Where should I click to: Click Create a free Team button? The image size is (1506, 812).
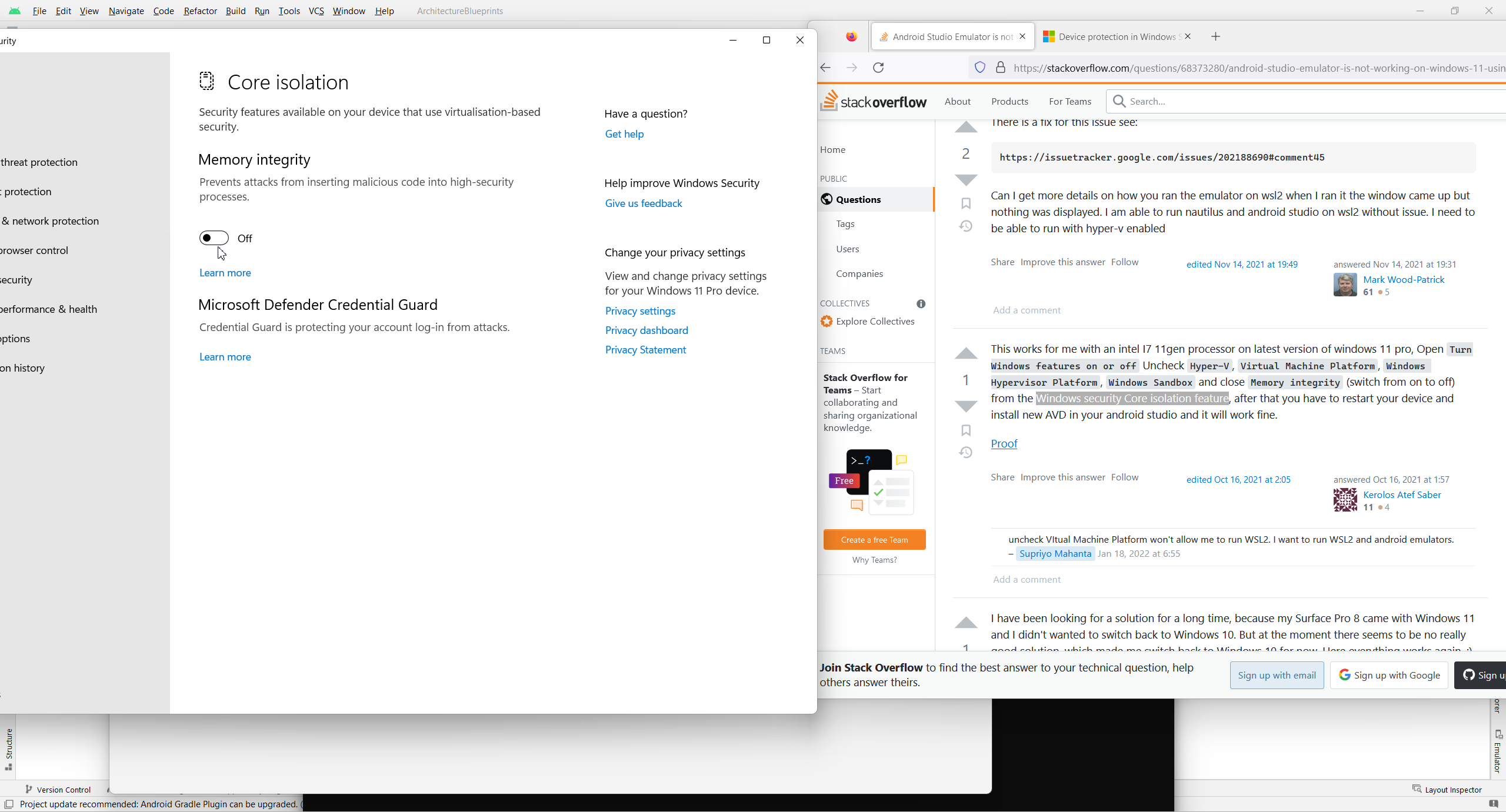click(x=874, y=540)
